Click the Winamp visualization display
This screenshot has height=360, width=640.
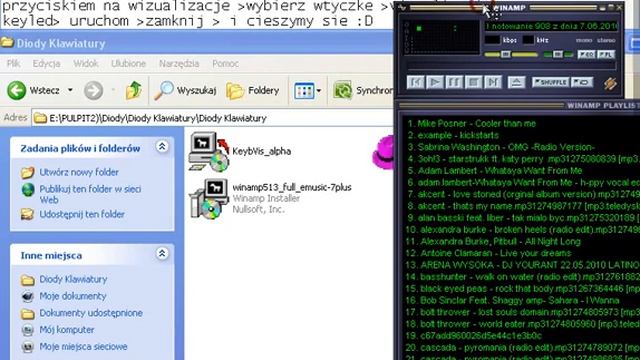tap(442, 37)
